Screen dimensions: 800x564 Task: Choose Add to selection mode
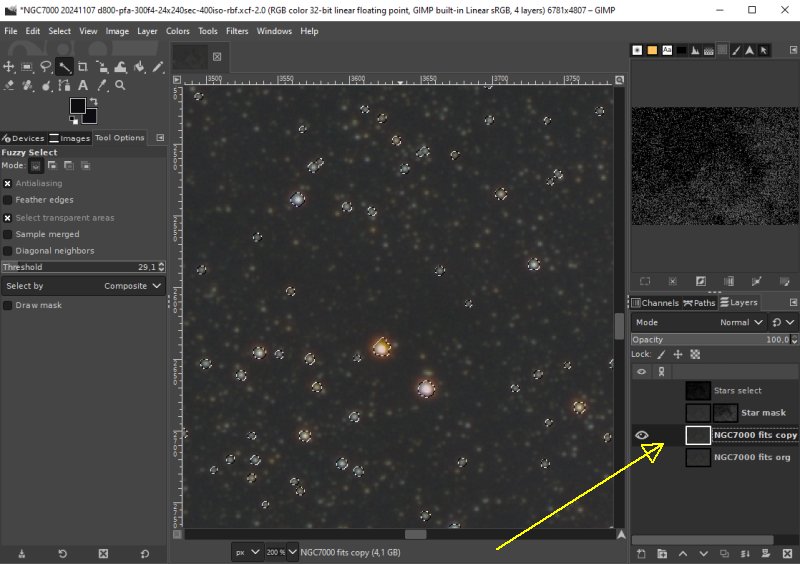[52, 165]
